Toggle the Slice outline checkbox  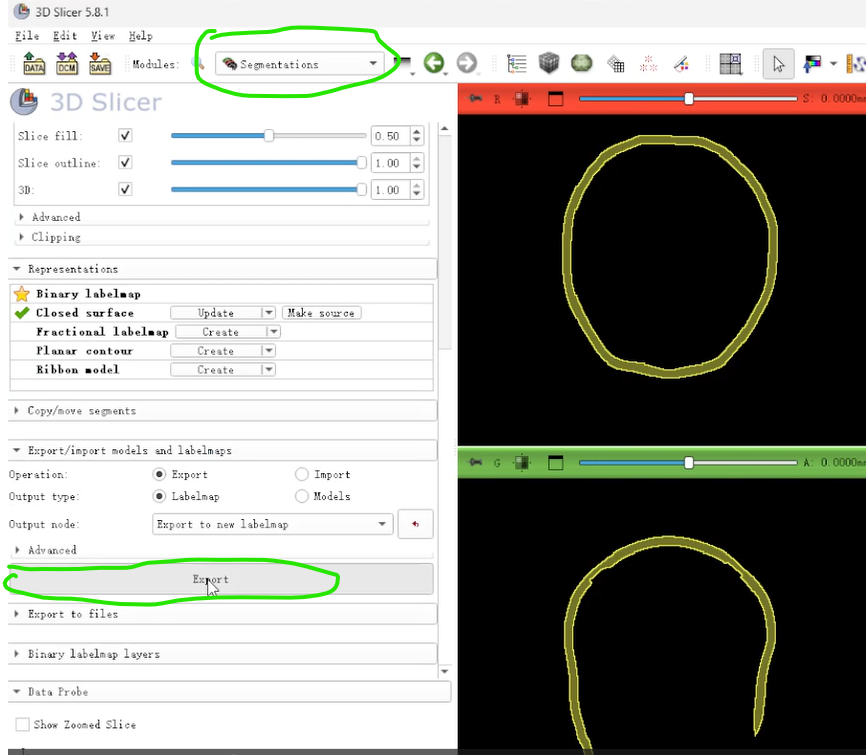click(x=125, y=162)
